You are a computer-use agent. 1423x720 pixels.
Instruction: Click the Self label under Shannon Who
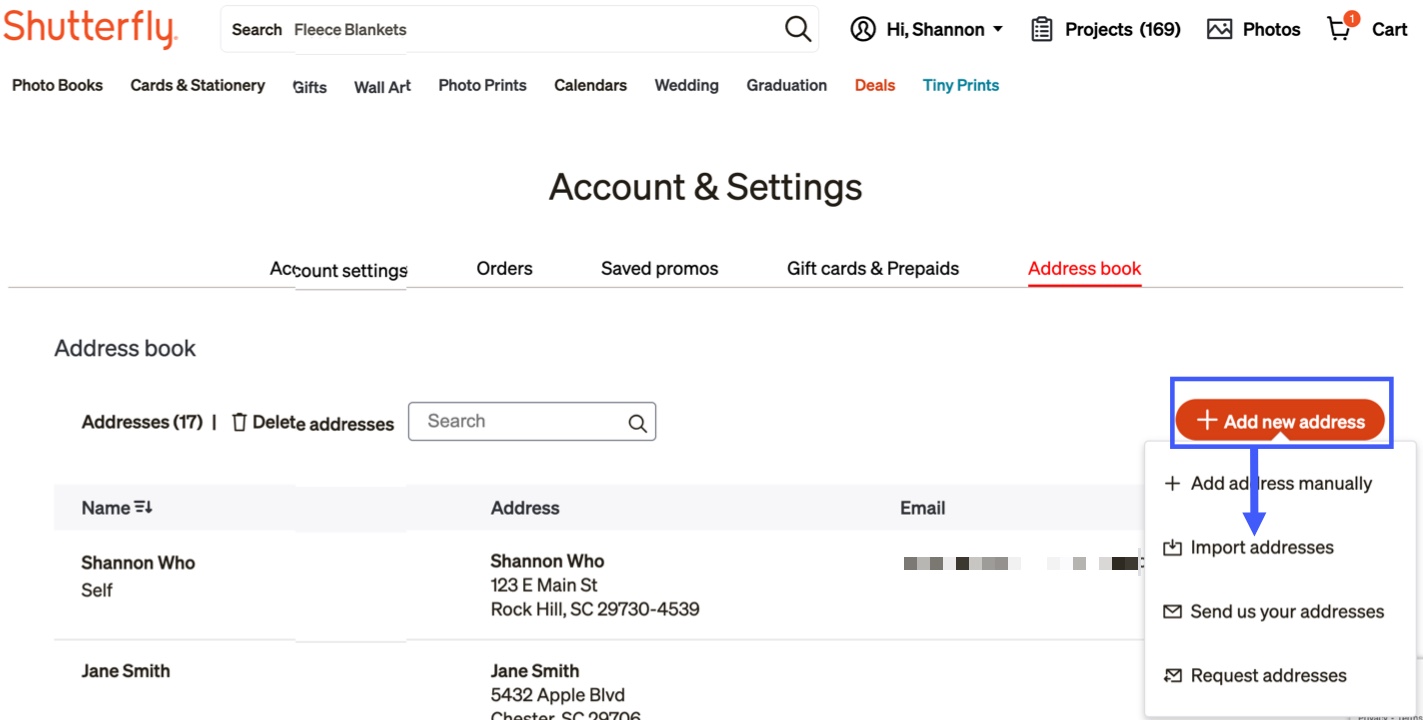[97, 589]
